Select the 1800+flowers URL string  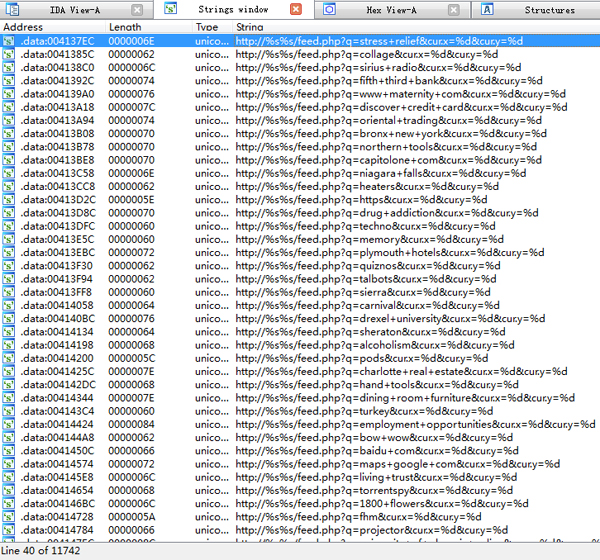(x=382, y=504)
